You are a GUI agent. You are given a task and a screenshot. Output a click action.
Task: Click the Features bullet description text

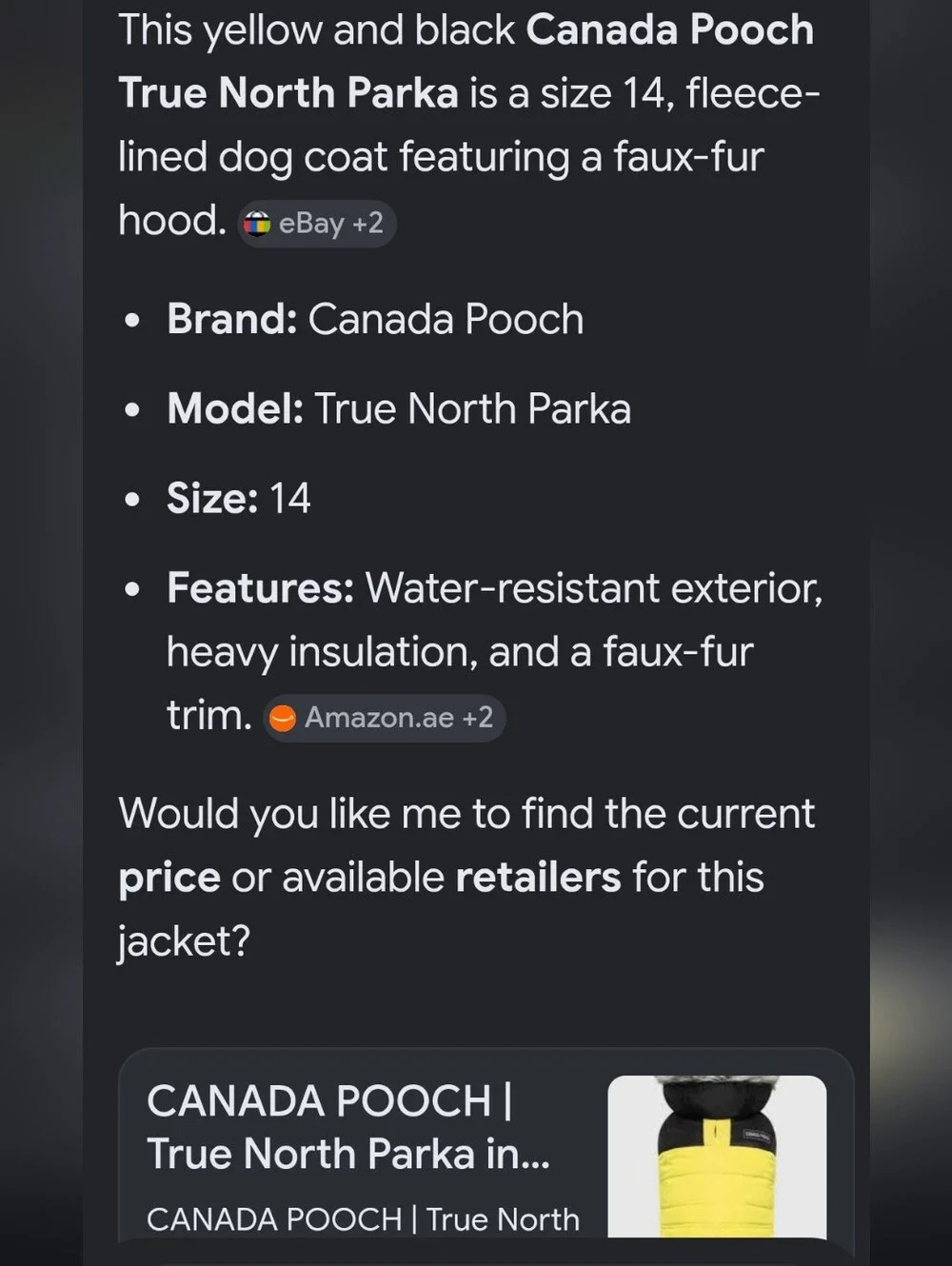494,651
